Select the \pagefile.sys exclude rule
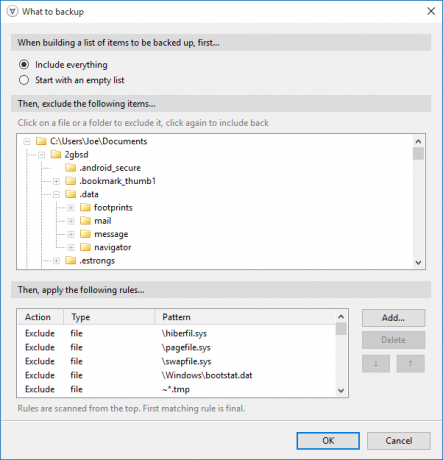 [x=176, y=347]
